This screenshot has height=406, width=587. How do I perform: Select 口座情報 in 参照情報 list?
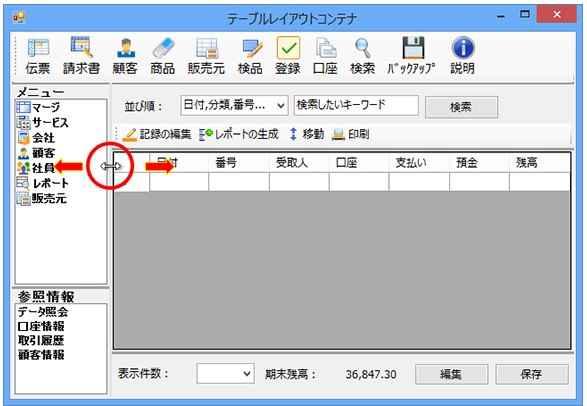(x=41, y=326)
